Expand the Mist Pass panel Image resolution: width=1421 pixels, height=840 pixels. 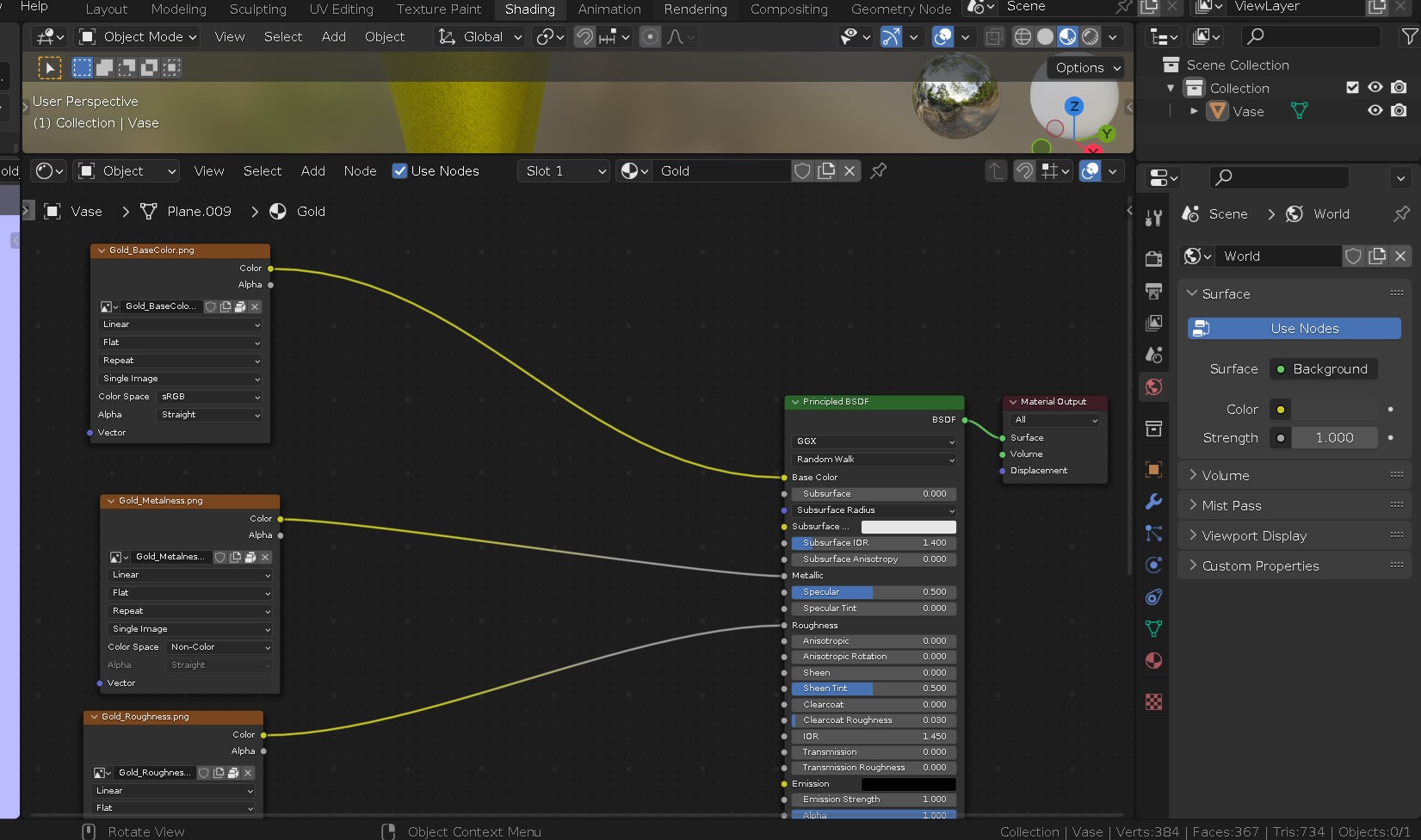(1294, 506)
